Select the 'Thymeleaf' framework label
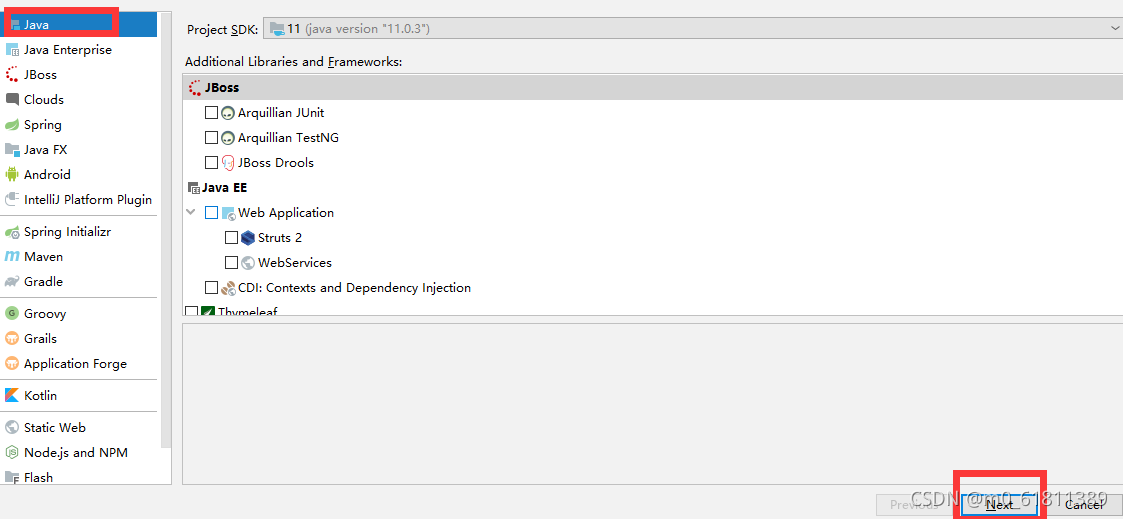 247,311
